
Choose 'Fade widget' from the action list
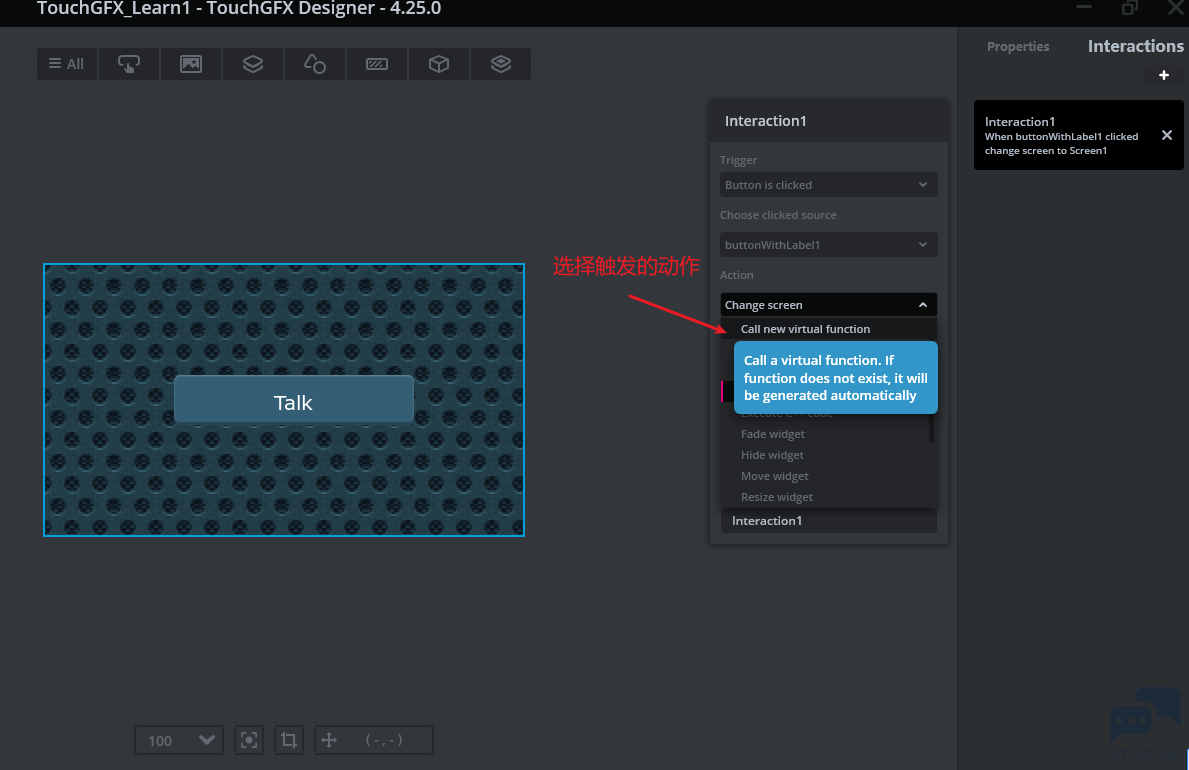(772, 434)
